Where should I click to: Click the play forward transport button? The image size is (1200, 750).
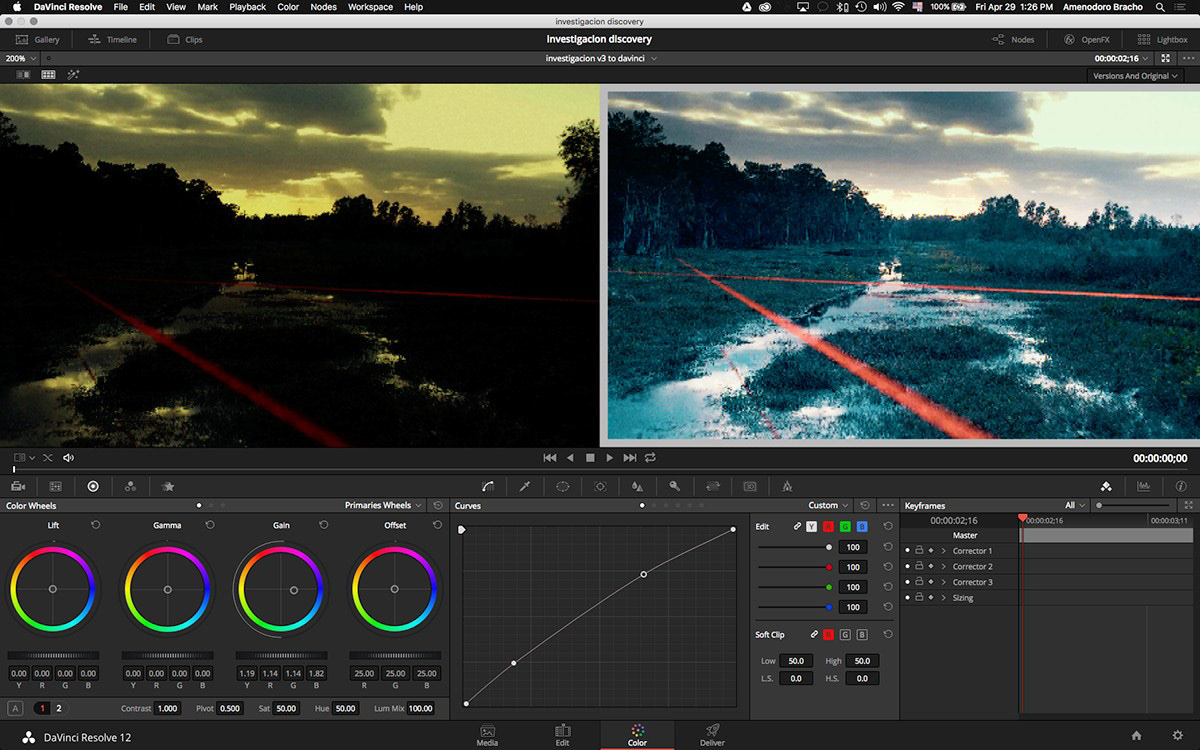pyautogui.click(x=609, y=457)
